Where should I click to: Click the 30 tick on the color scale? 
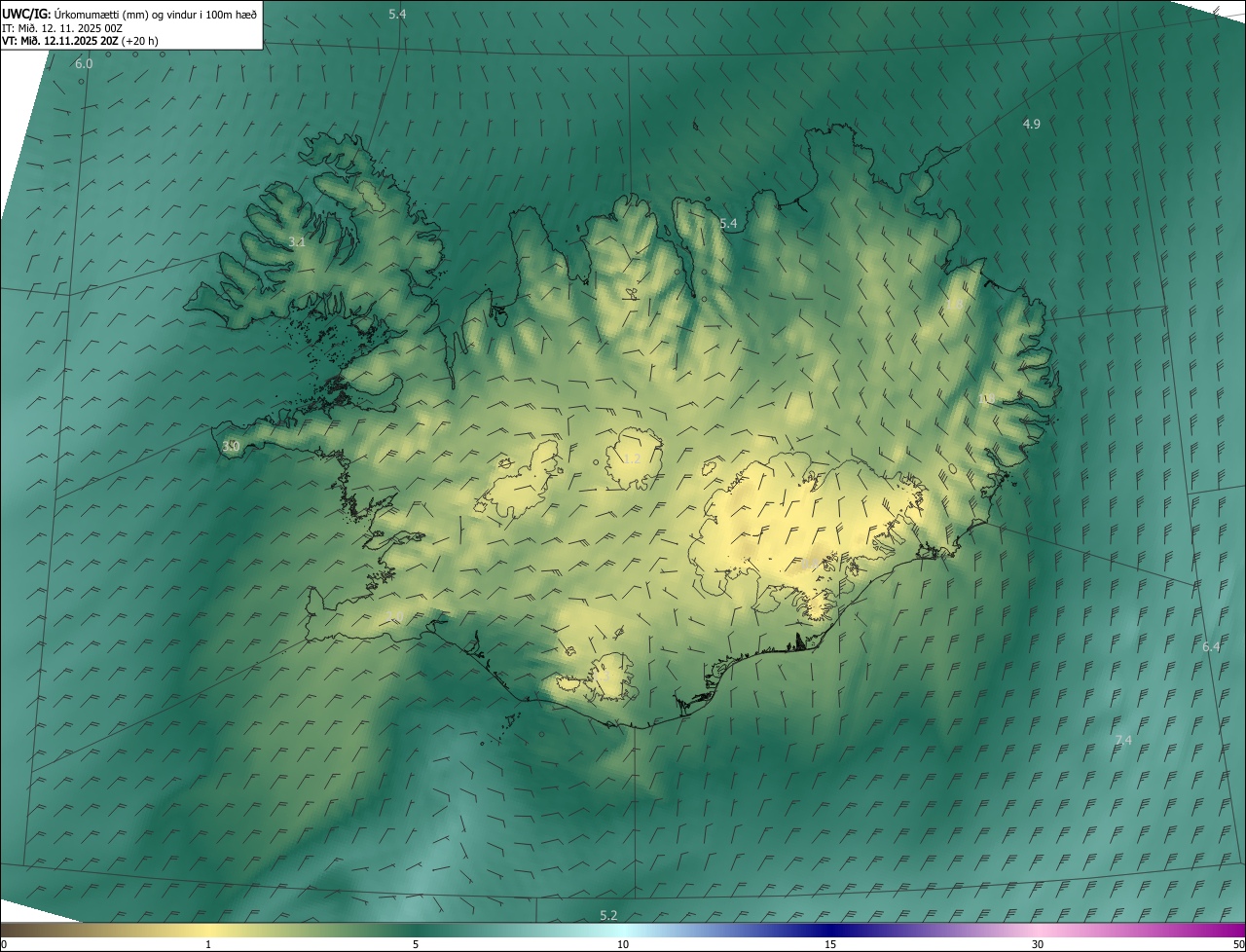tap(1038, 944)
